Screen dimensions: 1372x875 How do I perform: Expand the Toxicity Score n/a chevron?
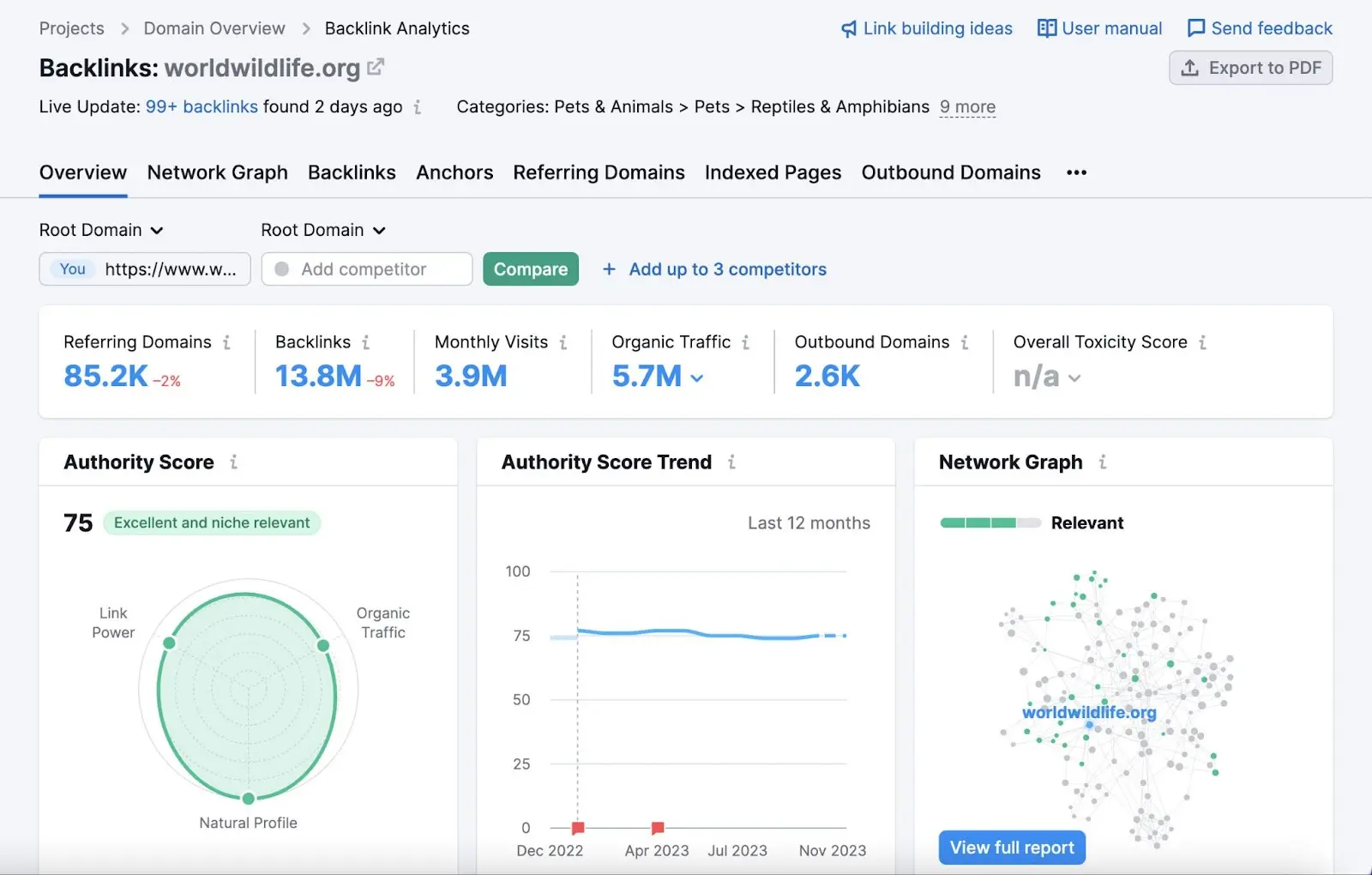[x=1074, y=378]
